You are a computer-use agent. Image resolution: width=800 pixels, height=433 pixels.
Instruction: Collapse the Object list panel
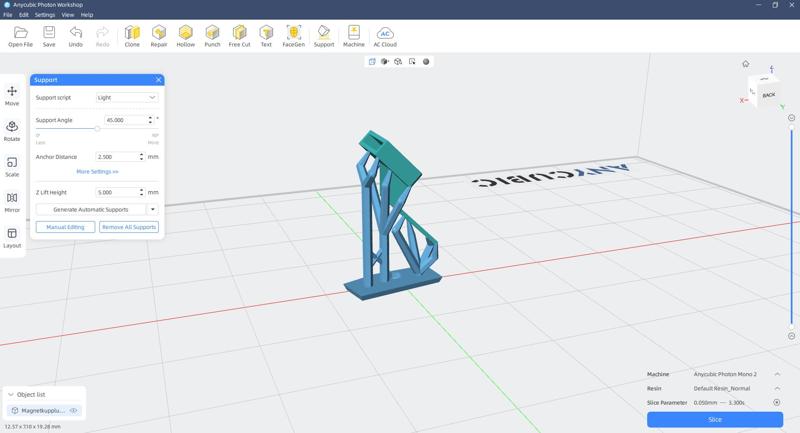[11, 395]
